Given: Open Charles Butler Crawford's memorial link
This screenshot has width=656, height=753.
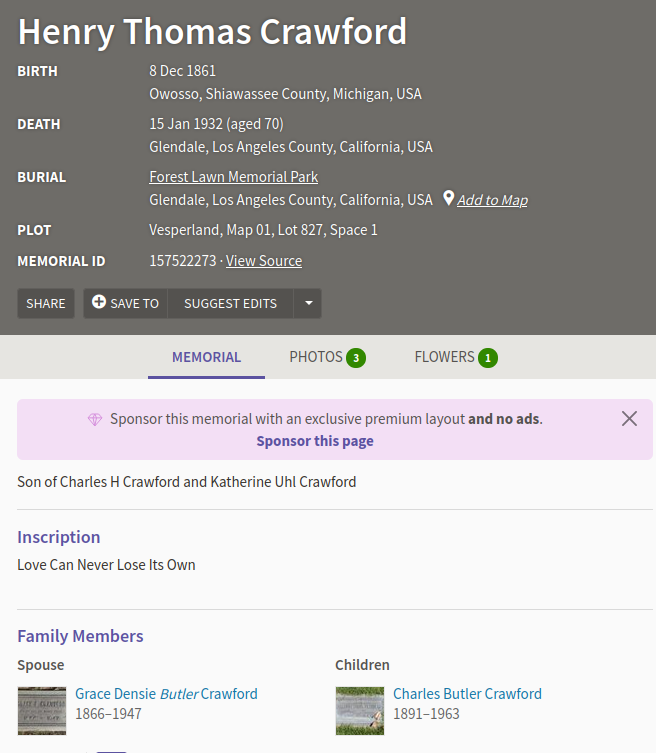Looking at the screenshot, I should click(467, 694).
